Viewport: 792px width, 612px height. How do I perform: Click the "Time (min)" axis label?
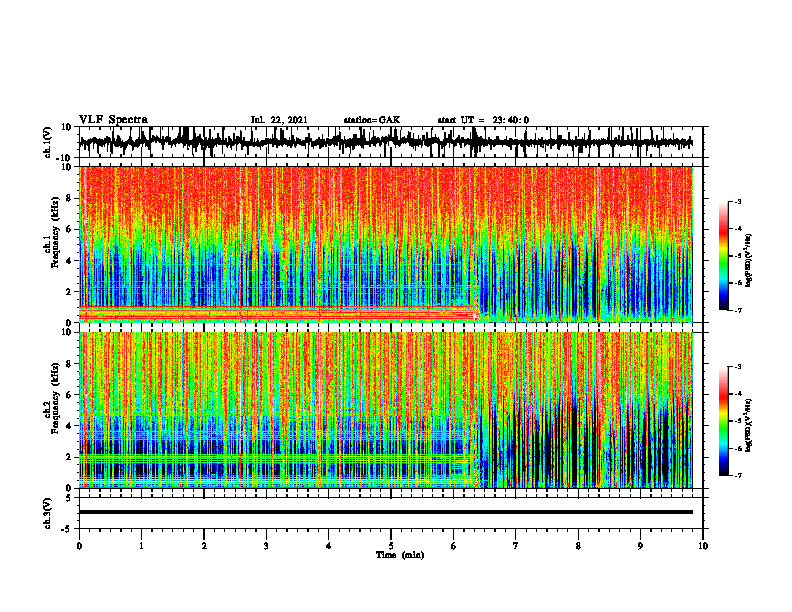(400, 555)
